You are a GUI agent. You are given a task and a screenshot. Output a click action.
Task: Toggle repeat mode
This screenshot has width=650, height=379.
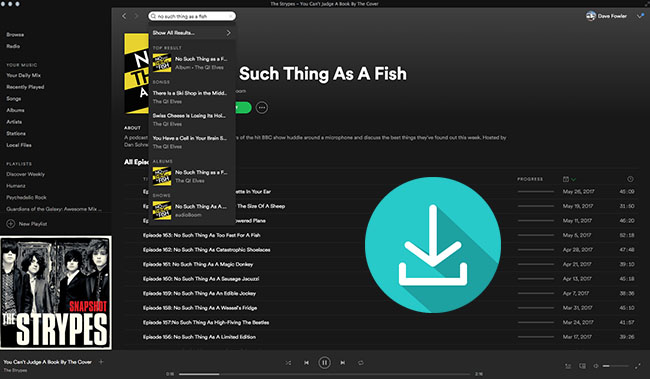pyautogui.click(x=361, y=363)
